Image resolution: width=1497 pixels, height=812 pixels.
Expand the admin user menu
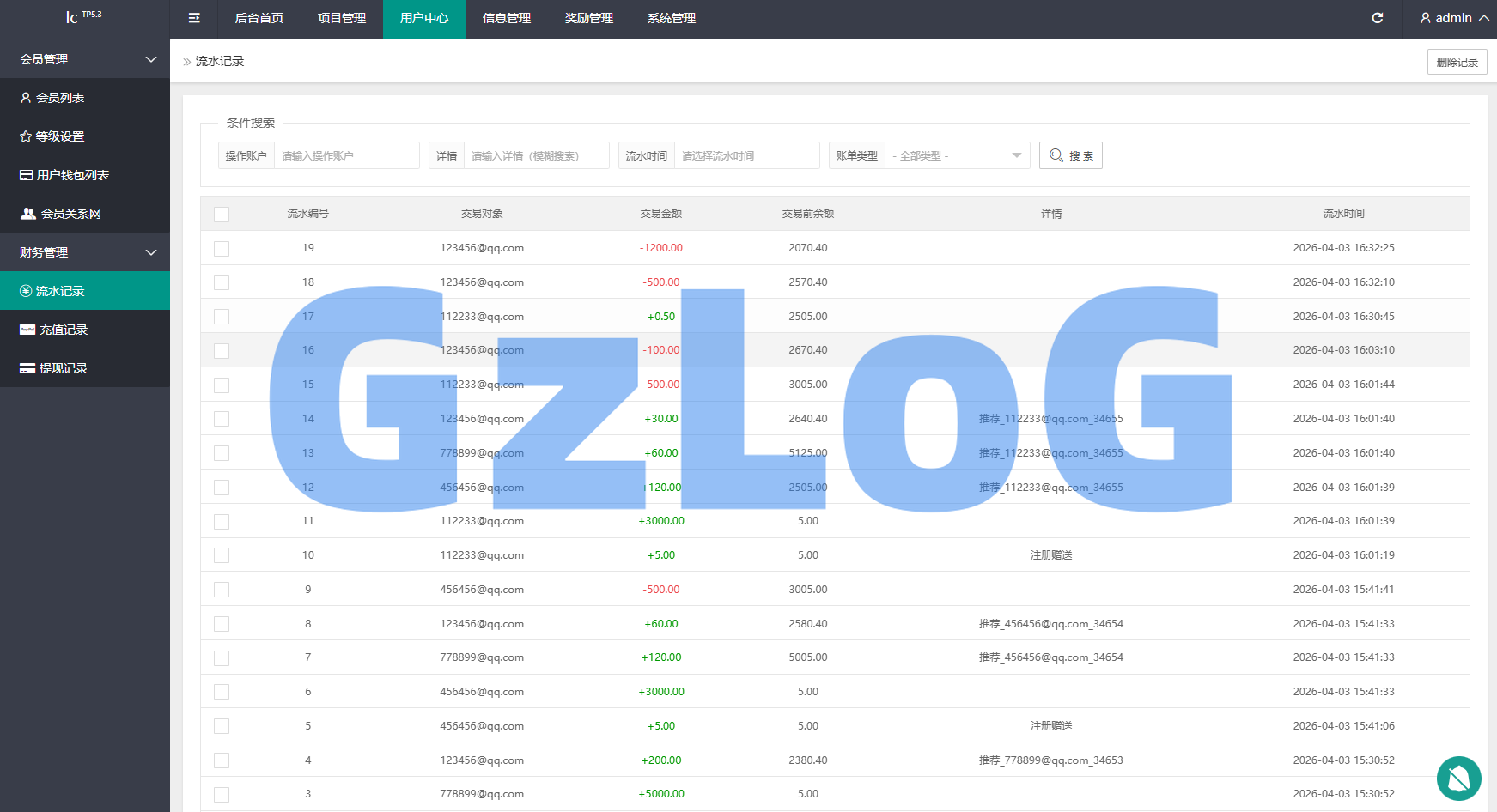1453,18
